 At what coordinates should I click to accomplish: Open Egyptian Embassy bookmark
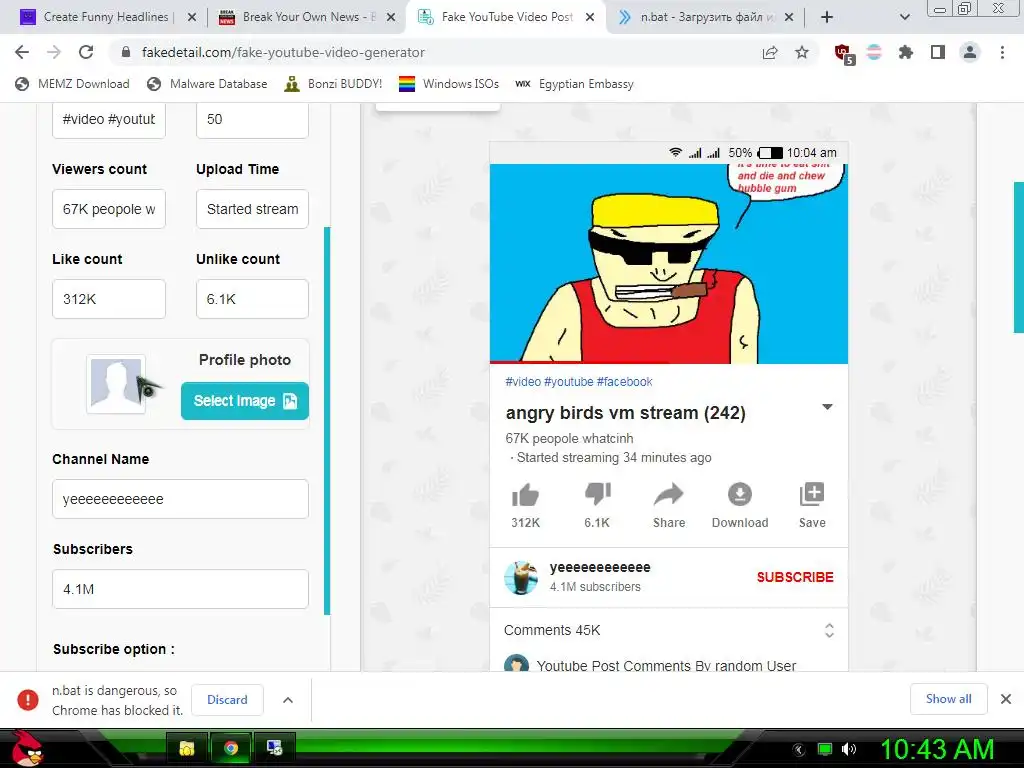click(x=574, y=84)
